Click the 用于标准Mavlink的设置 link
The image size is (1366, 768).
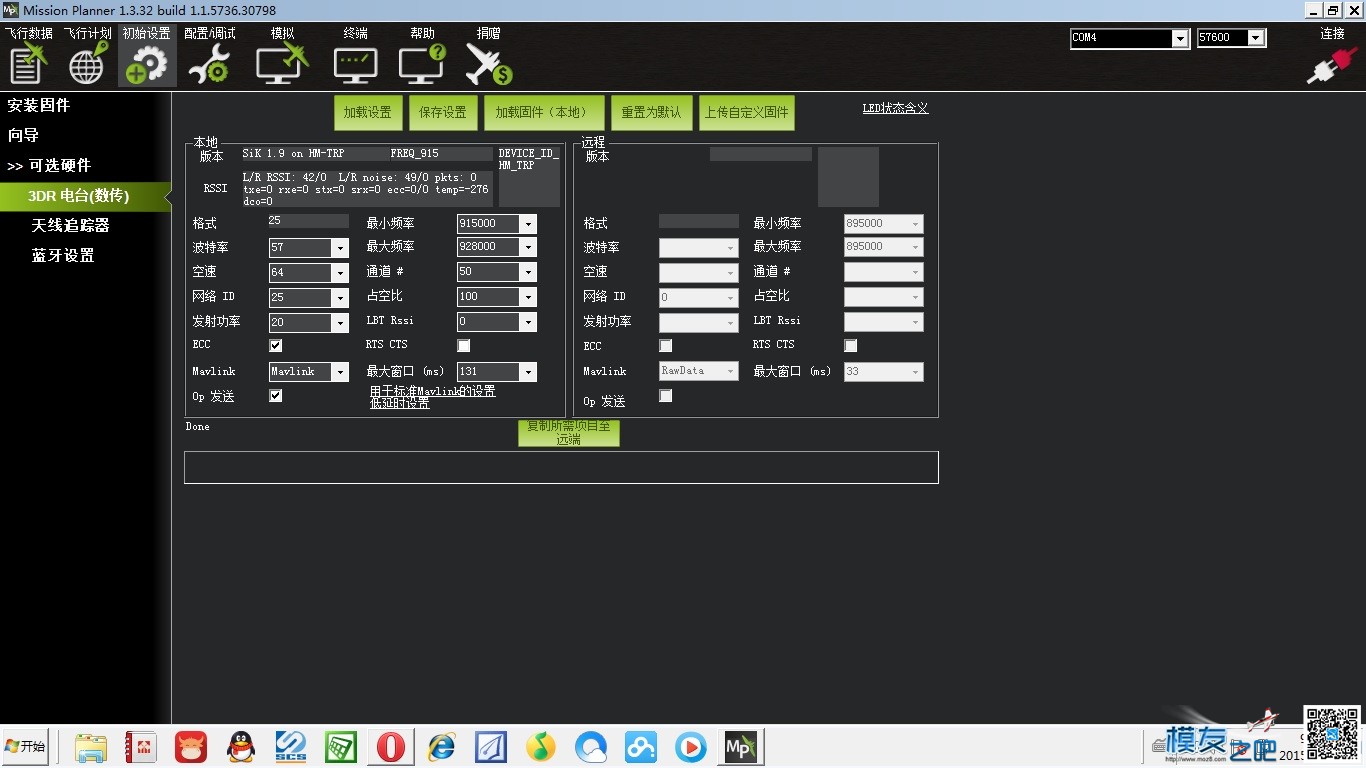click(x=432, y=391)
